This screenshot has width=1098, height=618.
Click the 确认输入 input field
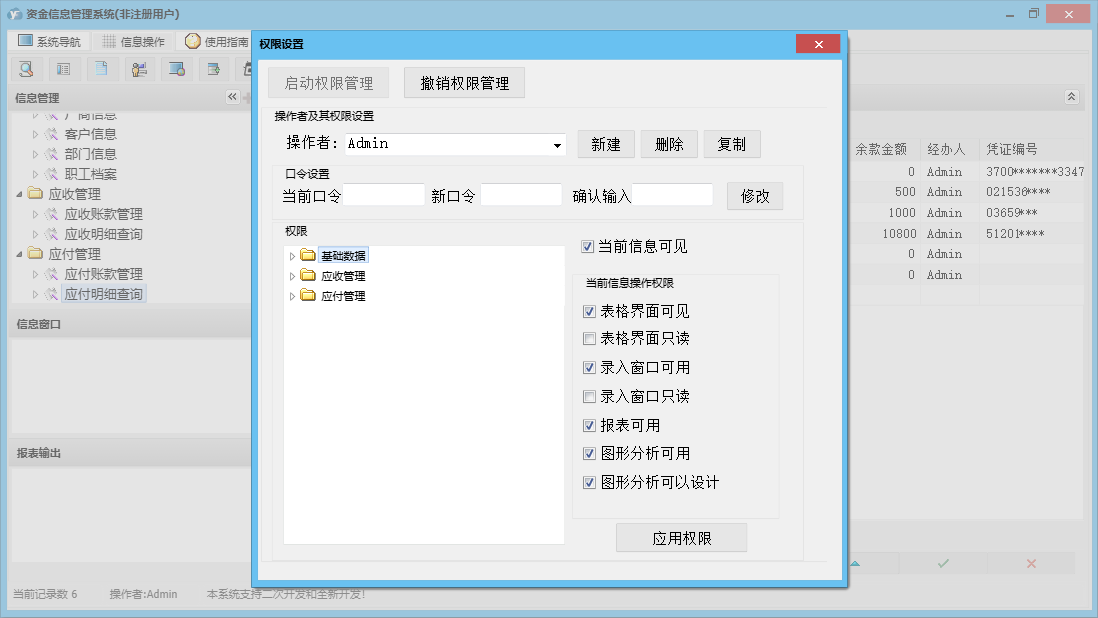pos(672,195)
